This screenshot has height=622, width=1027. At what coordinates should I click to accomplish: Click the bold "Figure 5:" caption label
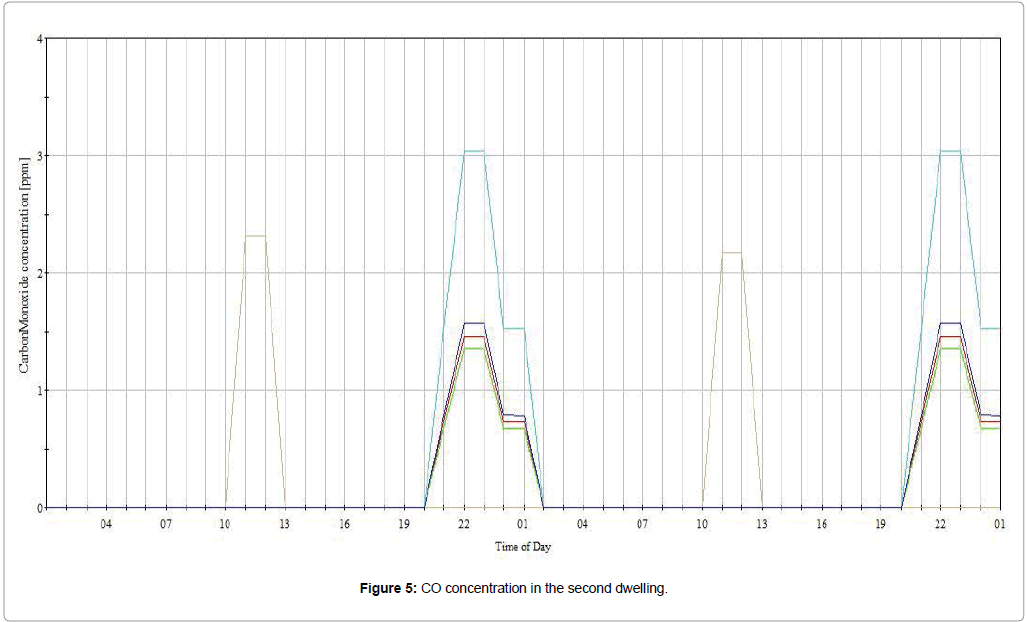pos(388,589)
